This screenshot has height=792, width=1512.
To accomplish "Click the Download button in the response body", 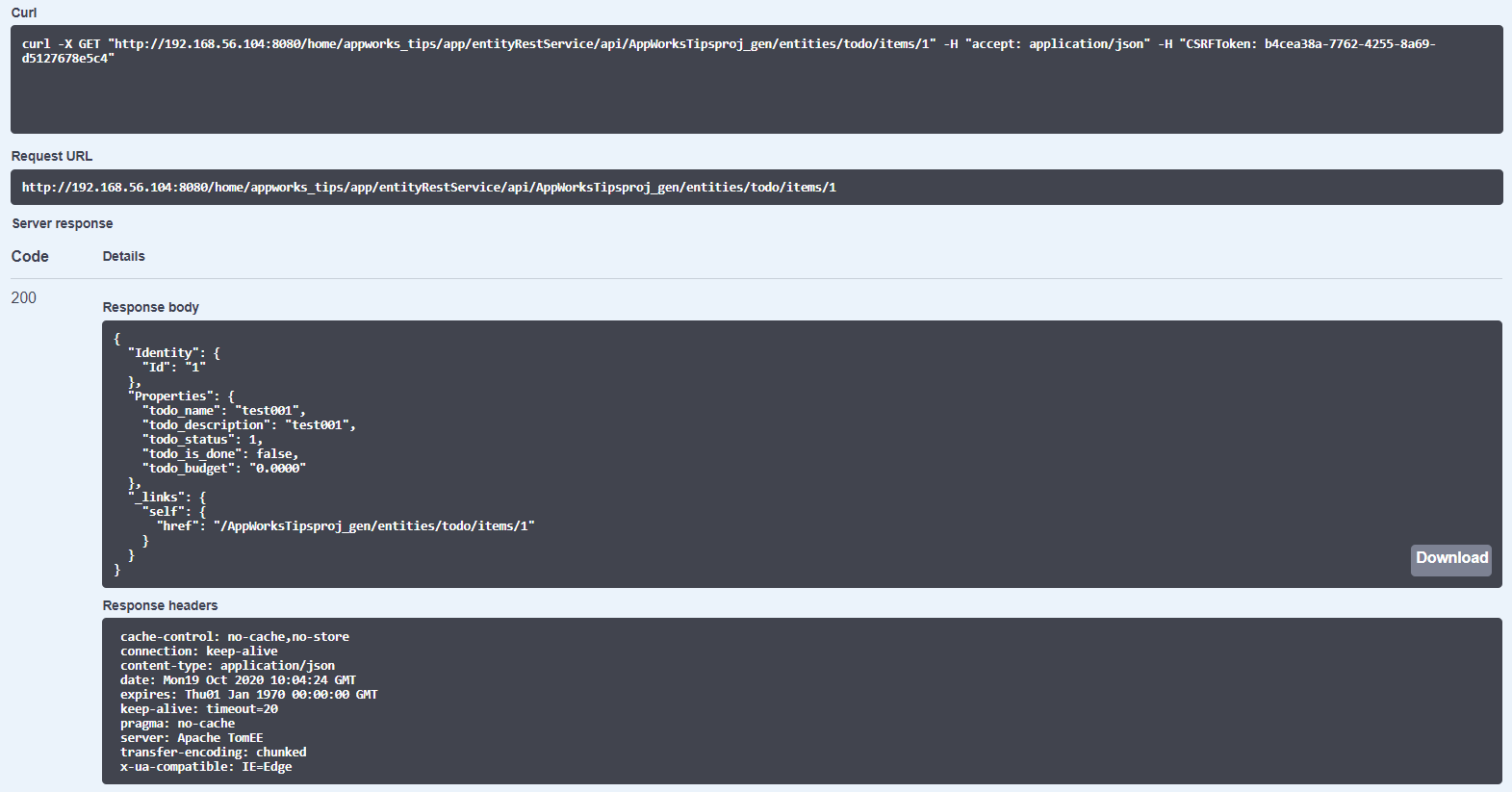I will (x=1450, y=559).
